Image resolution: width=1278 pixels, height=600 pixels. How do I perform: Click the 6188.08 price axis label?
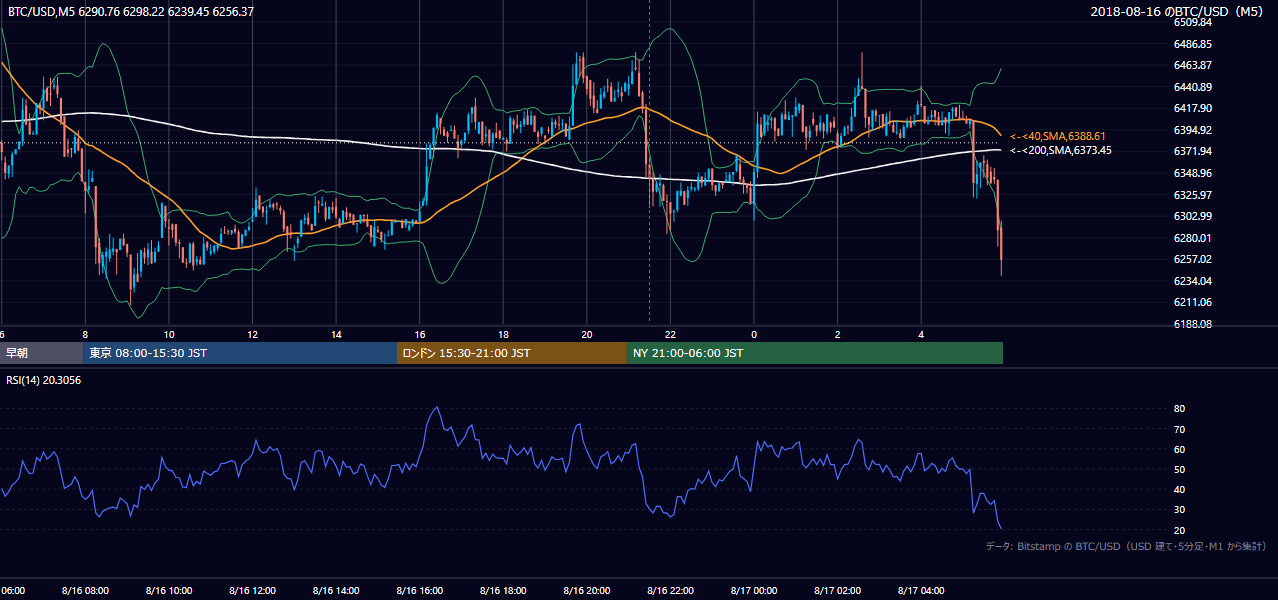point(1193,324)
